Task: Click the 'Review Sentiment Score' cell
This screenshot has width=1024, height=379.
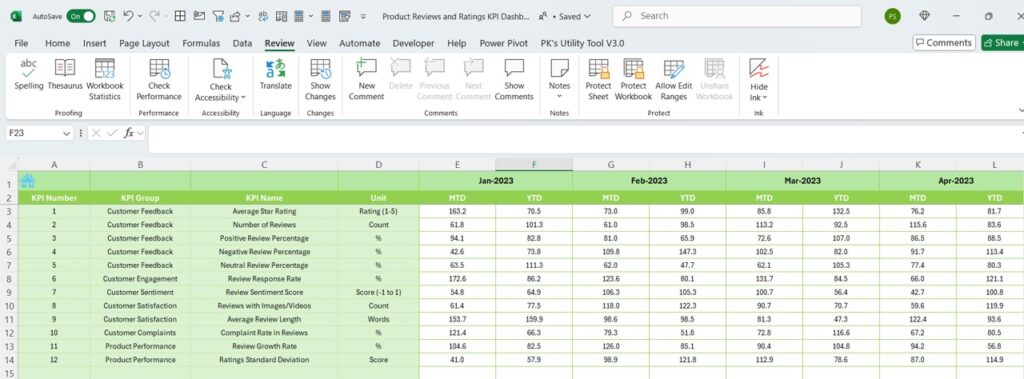Action: point(264,292)
